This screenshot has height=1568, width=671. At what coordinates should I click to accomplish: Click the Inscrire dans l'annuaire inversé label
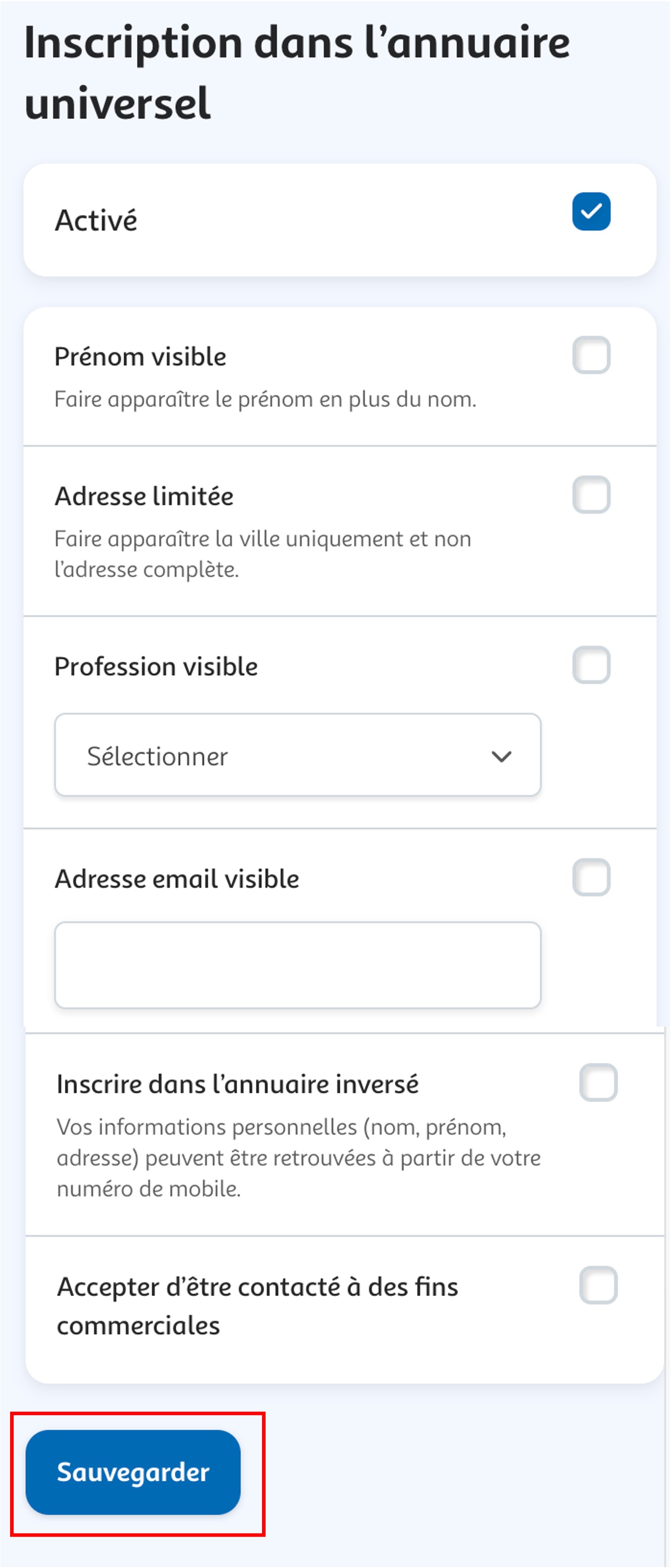[x=237, y=1084]
